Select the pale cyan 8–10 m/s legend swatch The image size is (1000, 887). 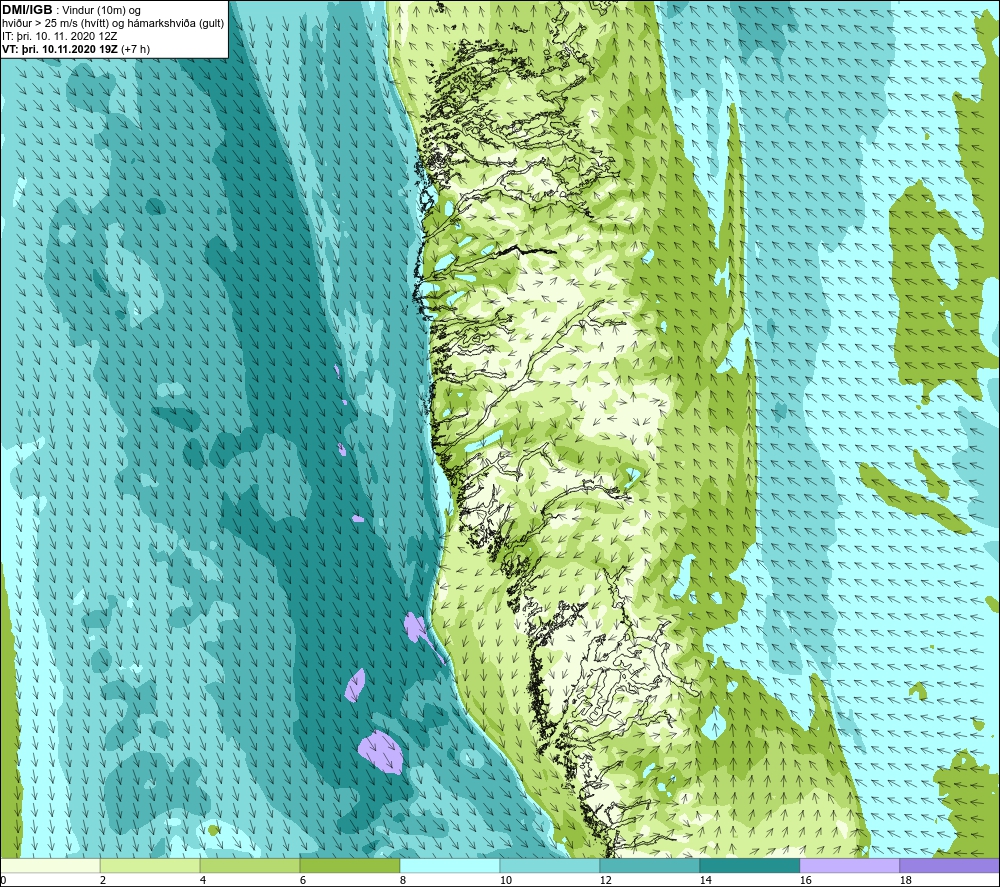[450, 866]
